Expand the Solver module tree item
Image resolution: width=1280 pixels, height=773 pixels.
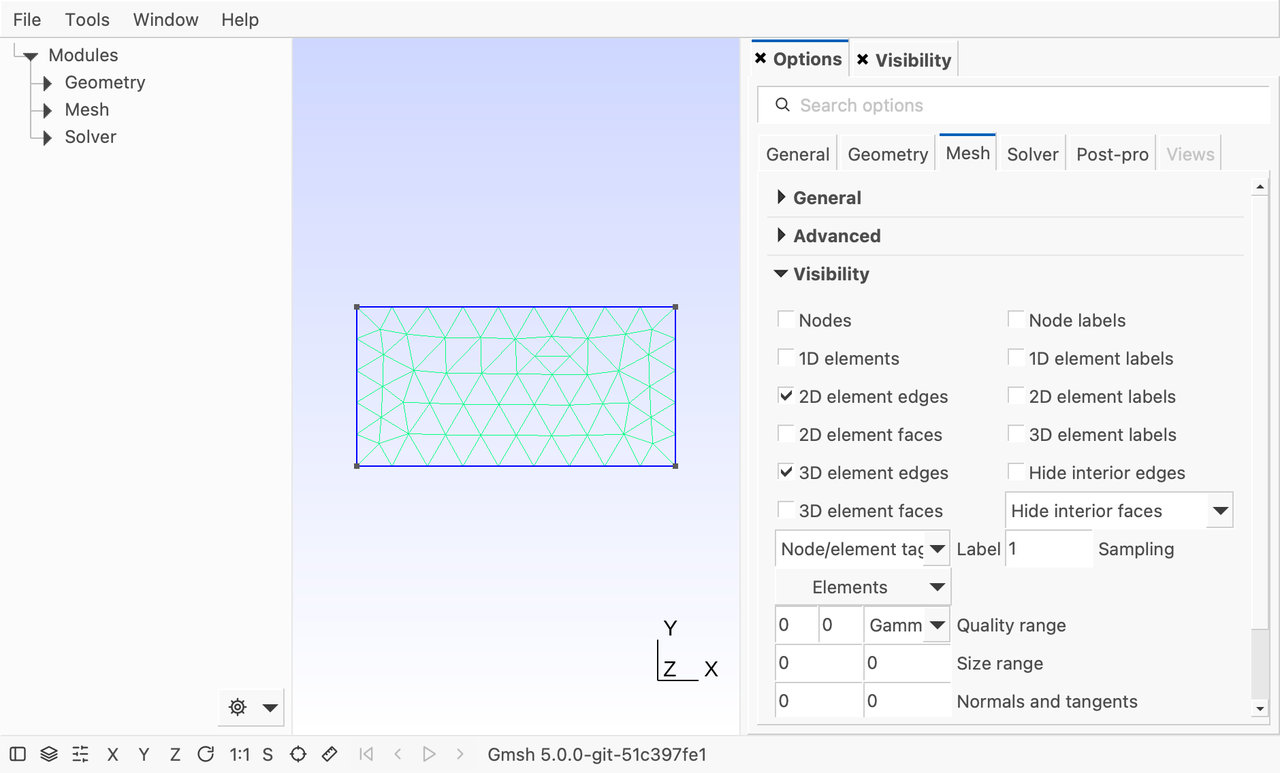[46, 137]
